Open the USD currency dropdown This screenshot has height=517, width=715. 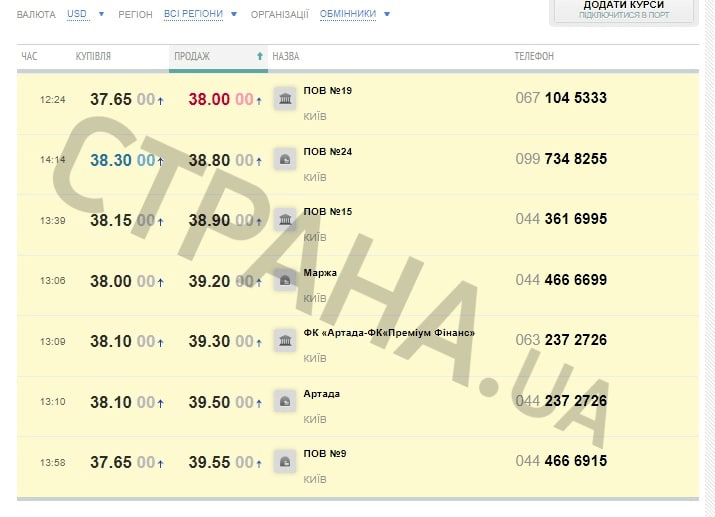point(85,15)
